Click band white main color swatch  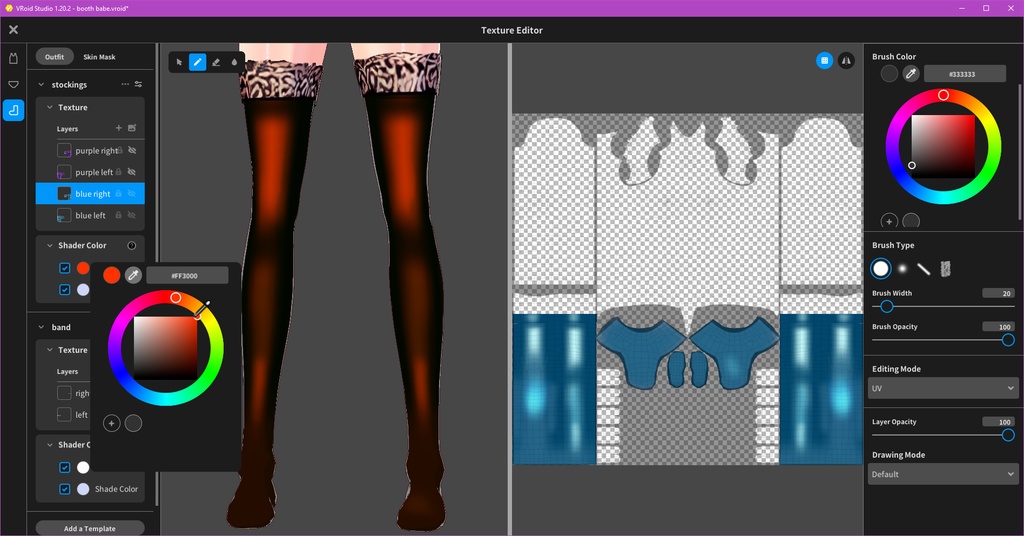coord(83,467)
